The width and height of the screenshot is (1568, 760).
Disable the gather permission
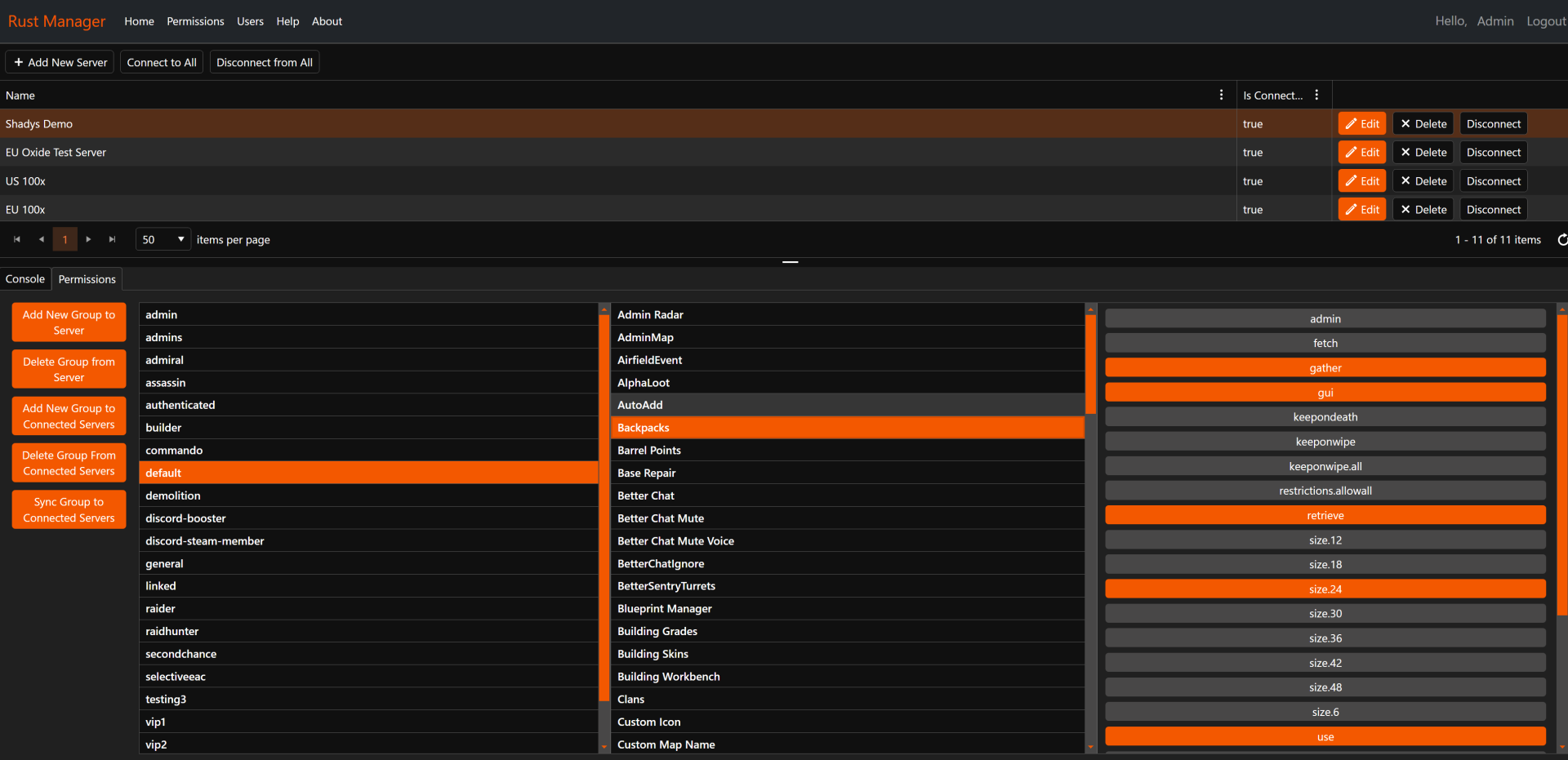[1325, 367]
